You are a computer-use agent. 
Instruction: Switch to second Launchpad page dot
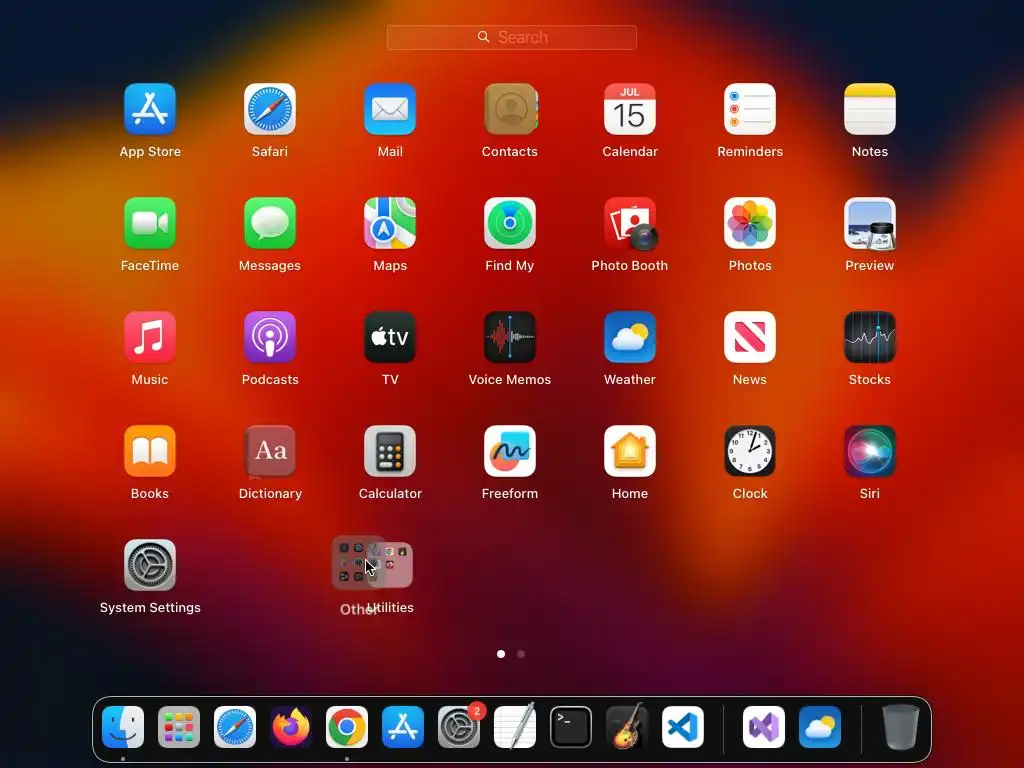tap(521, 654)
